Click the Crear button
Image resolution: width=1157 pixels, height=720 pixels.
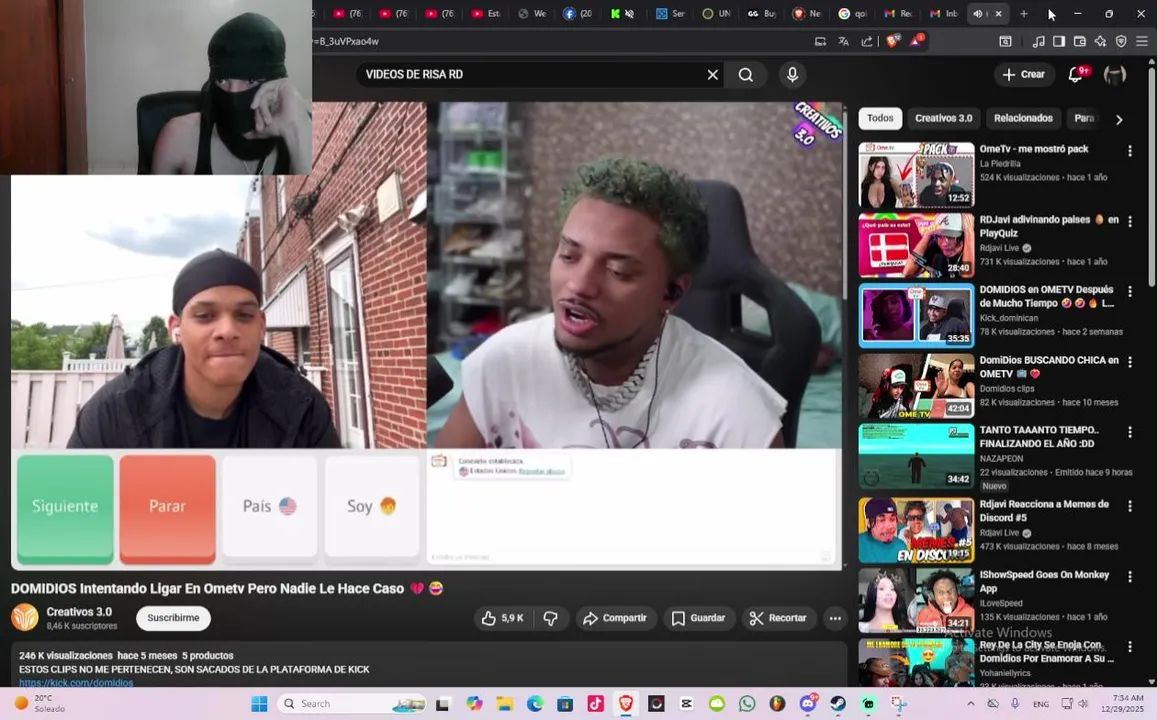(x=1023, y=75)
